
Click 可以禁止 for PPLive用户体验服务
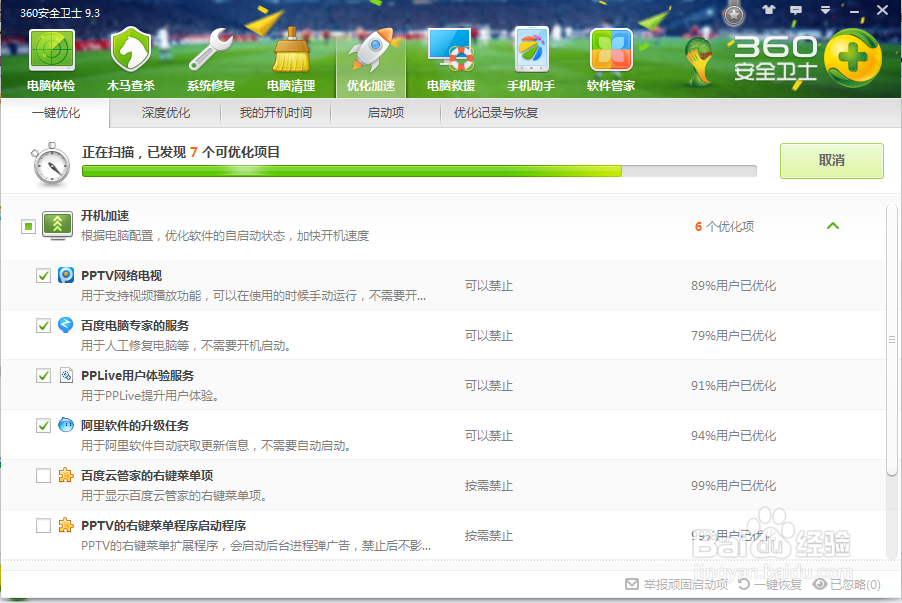pos(488,386)
